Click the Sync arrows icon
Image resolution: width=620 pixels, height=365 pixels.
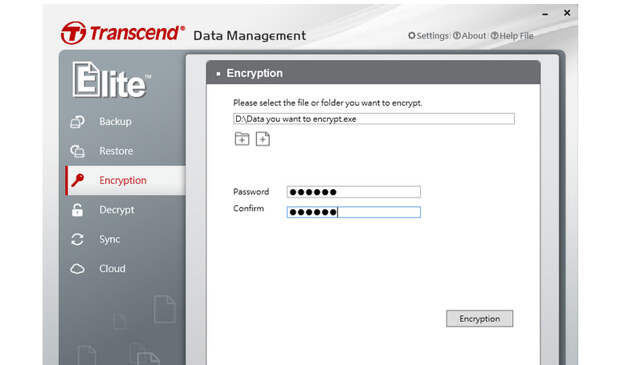tap(78, 239)
